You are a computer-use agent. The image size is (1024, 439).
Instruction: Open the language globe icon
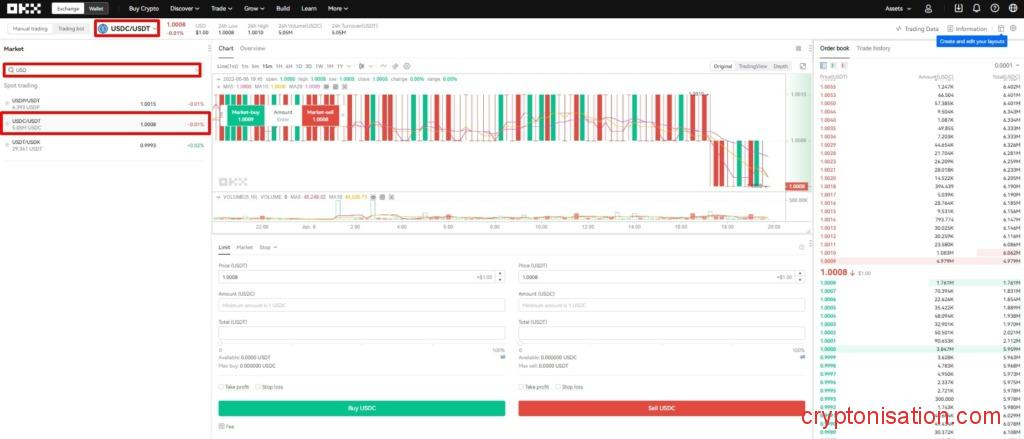[1012, 8]
